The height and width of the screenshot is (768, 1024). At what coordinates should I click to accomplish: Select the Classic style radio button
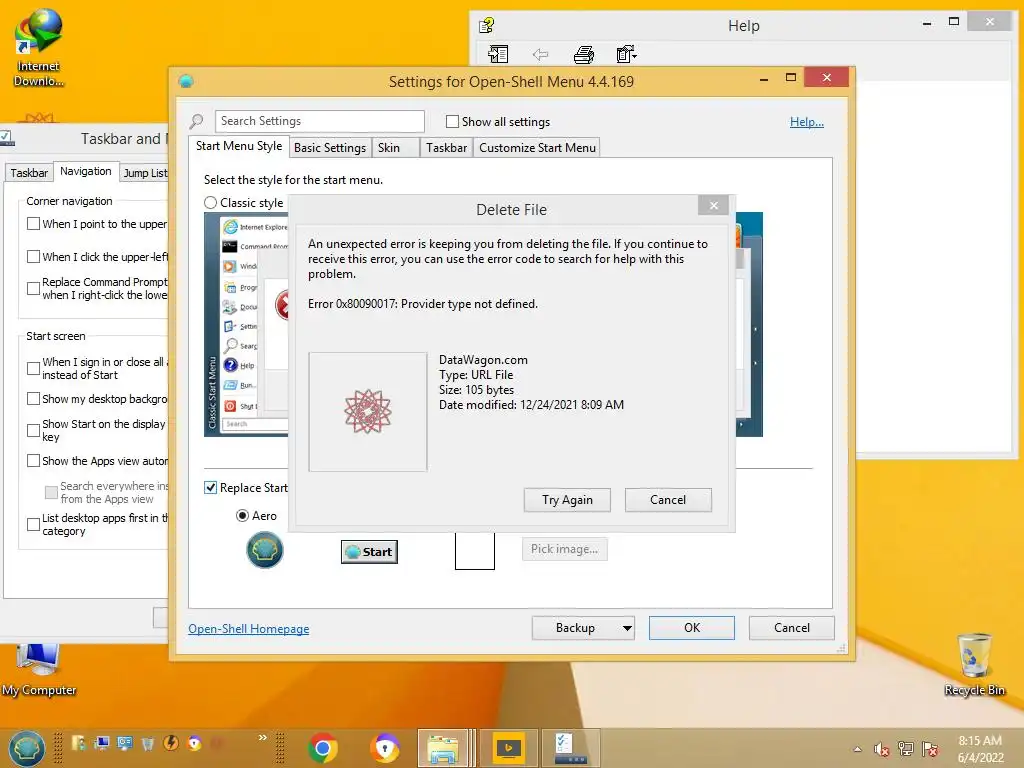[210, 202]
